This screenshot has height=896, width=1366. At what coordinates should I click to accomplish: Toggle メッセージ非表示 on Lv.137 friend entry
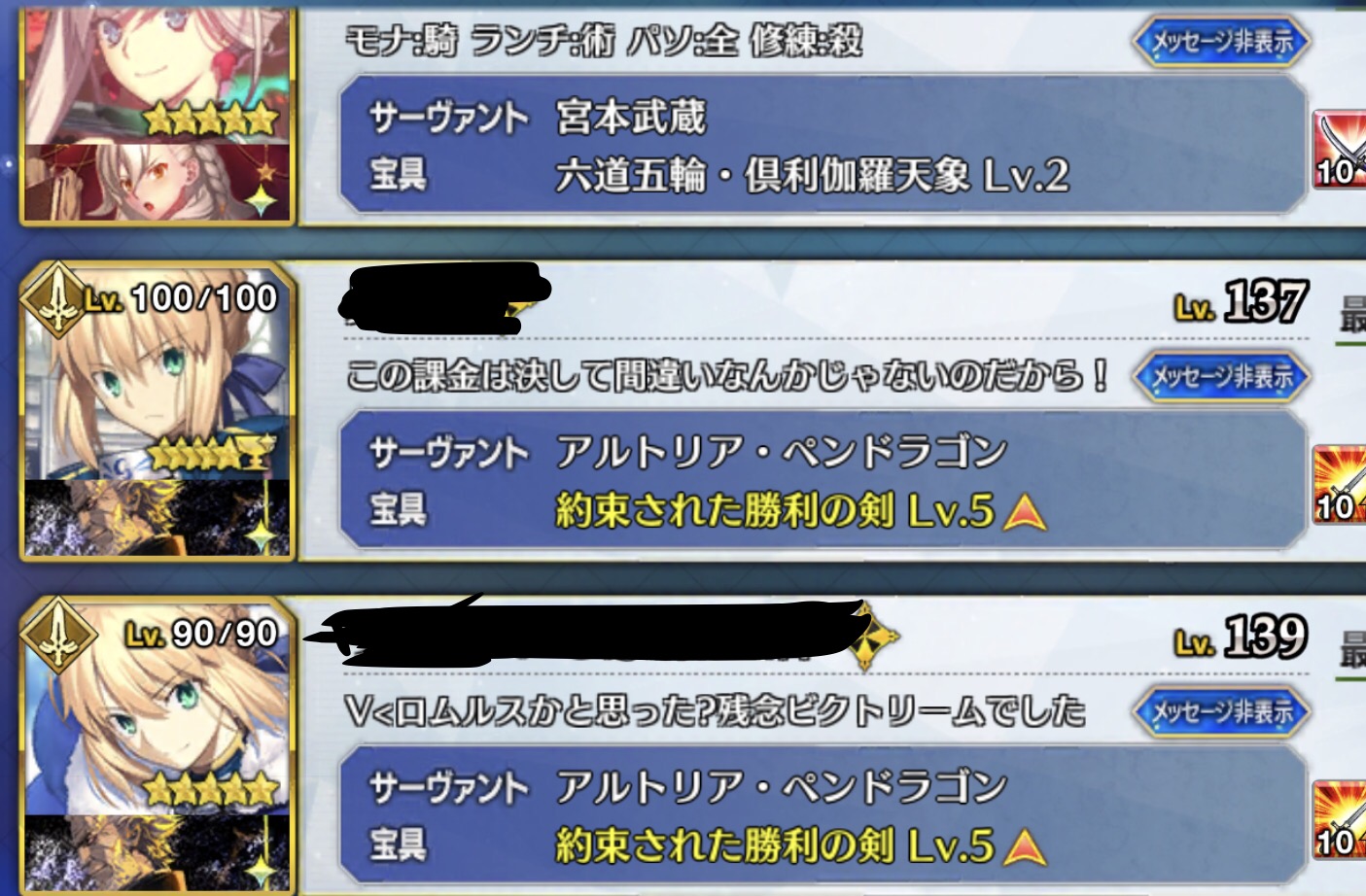[1222, 376]
